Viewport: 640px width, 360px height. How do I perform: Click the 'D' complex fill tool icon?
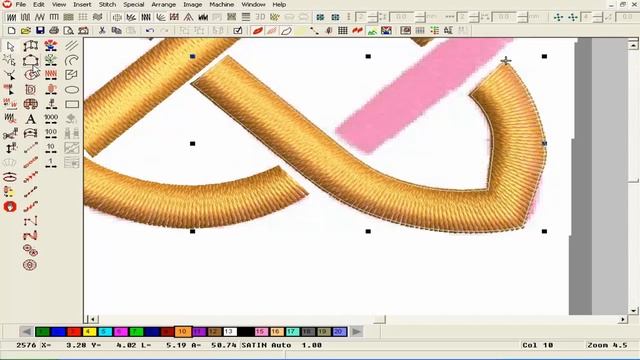tap(31, 90)
